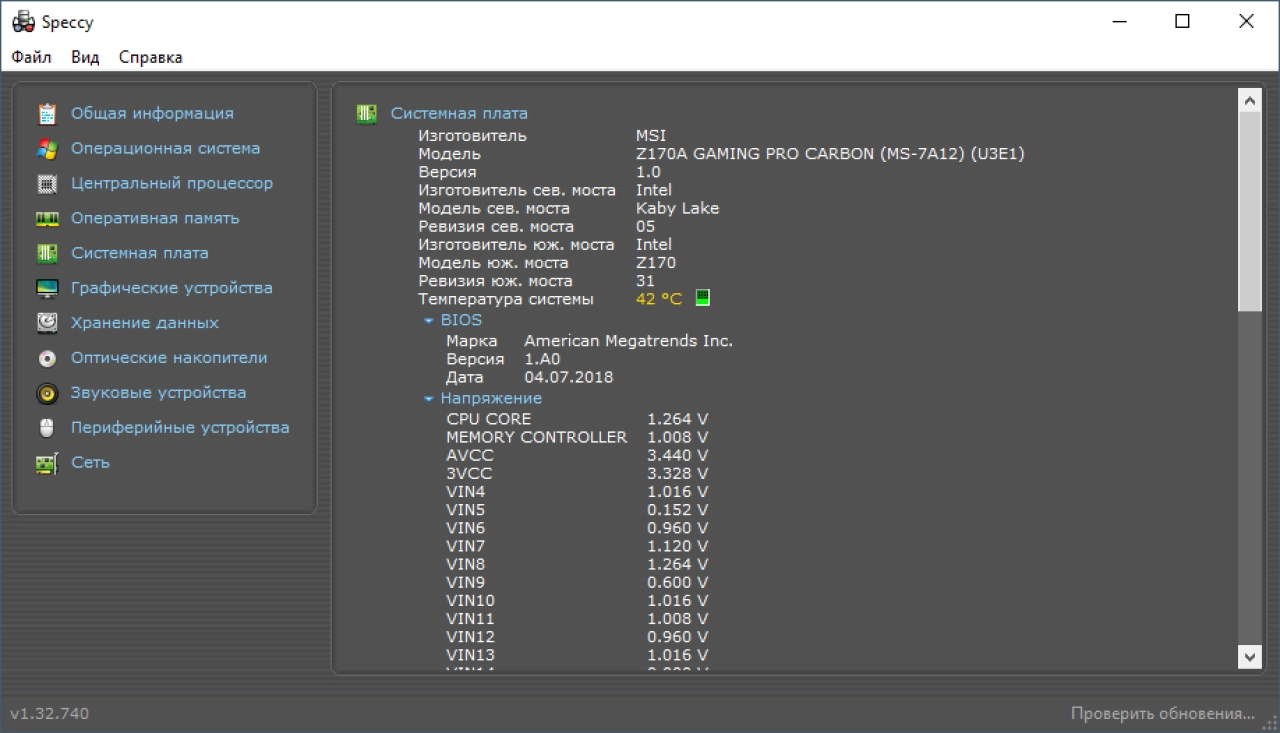Click the Оптические накопители disc icon
Viewport: 1280px width, 733px height.
(x=47, y=358)
